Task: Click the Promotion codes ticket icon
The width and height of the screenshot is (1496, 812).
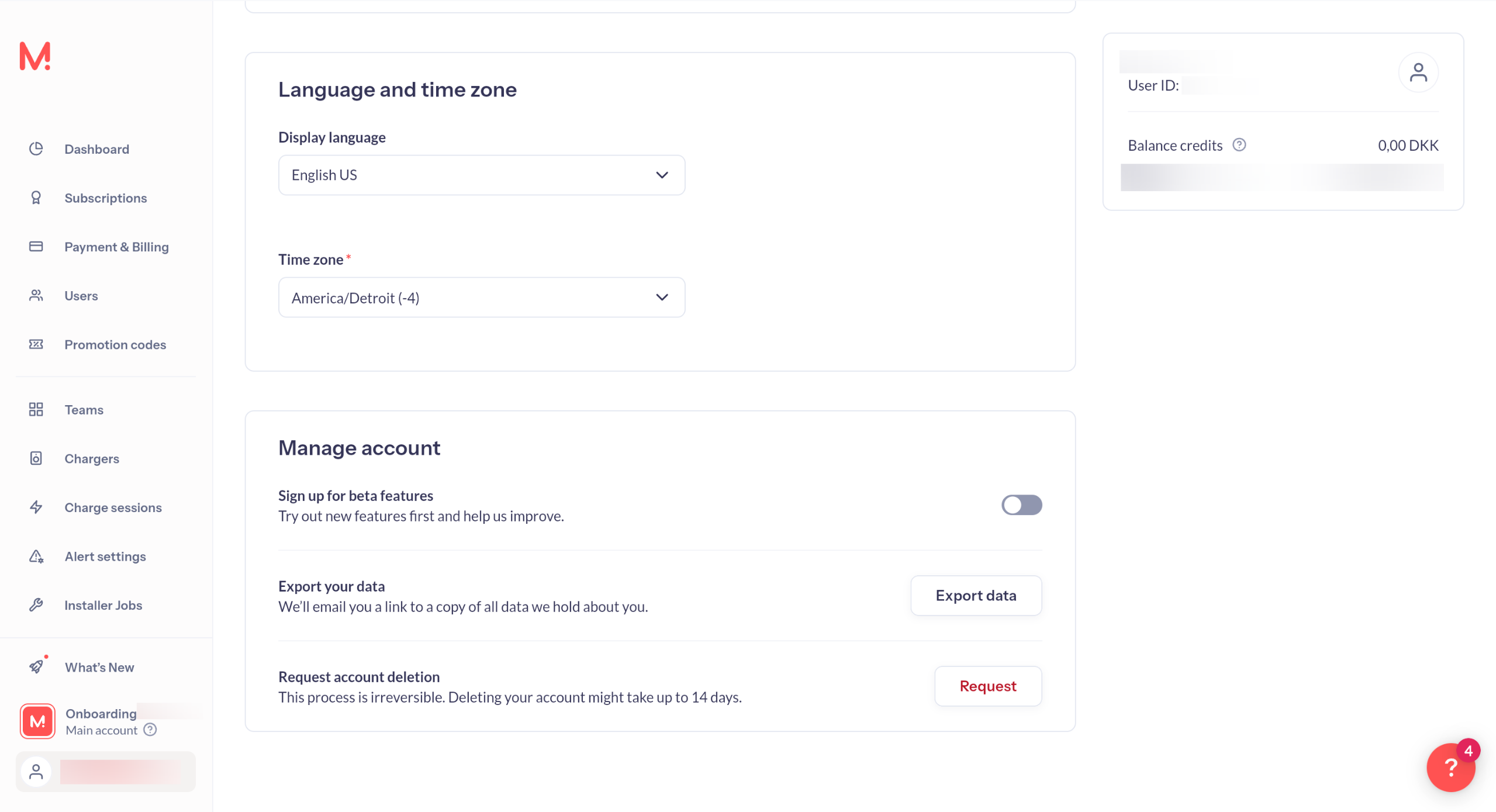Action: (x=36, y=344)
